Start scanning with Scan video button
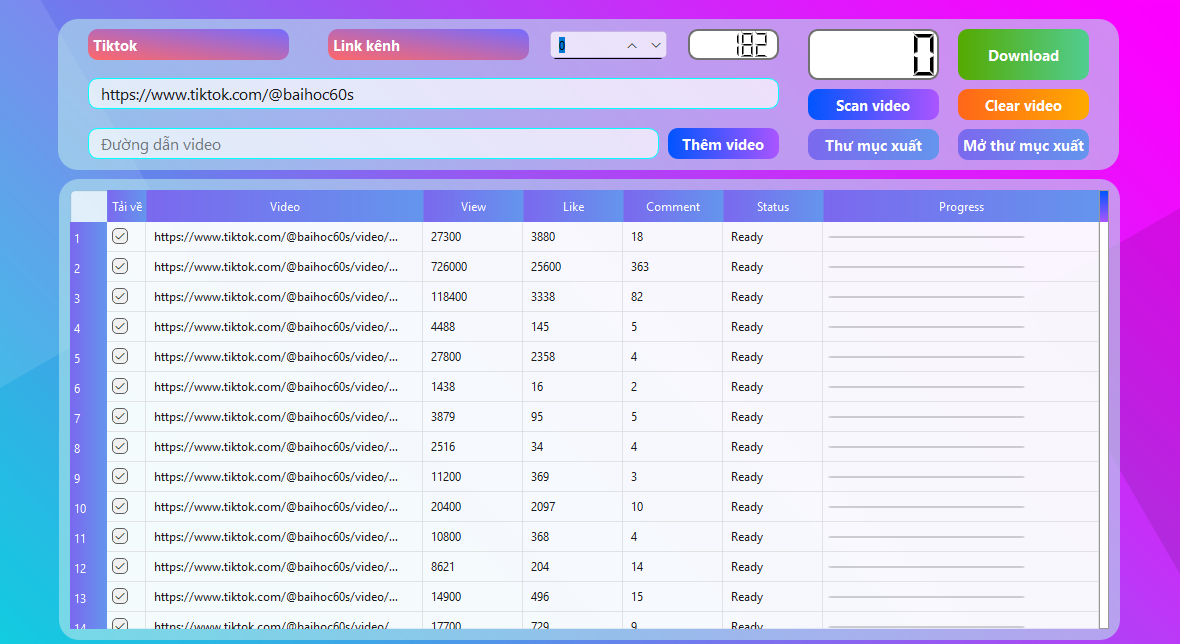 click(x=873, y=105)
